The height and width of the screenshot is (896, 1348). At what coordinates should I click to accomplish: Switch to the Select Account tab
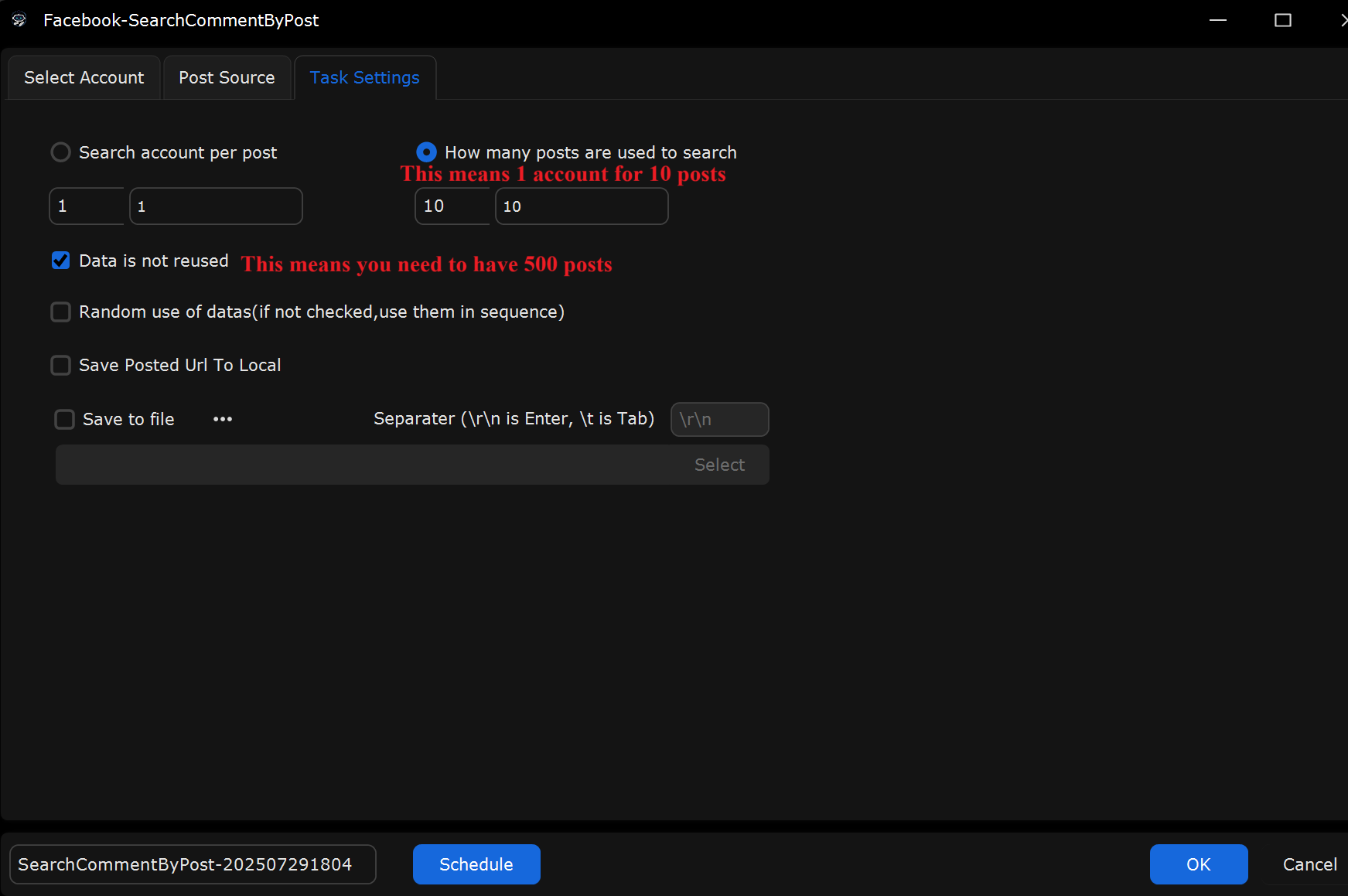84,77
